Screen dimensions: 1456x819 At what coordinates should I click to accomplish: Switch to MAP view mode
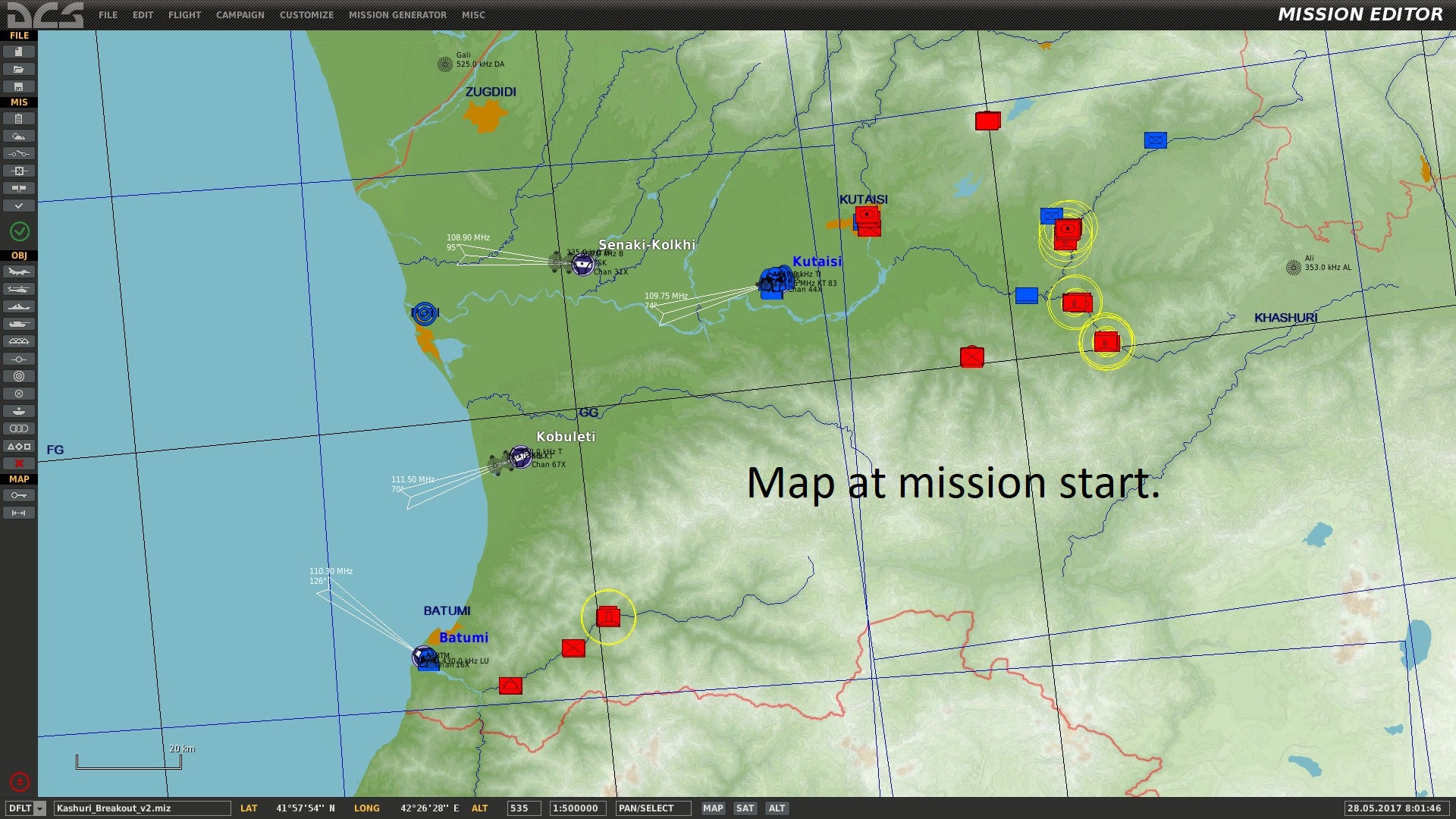(713, 808)
